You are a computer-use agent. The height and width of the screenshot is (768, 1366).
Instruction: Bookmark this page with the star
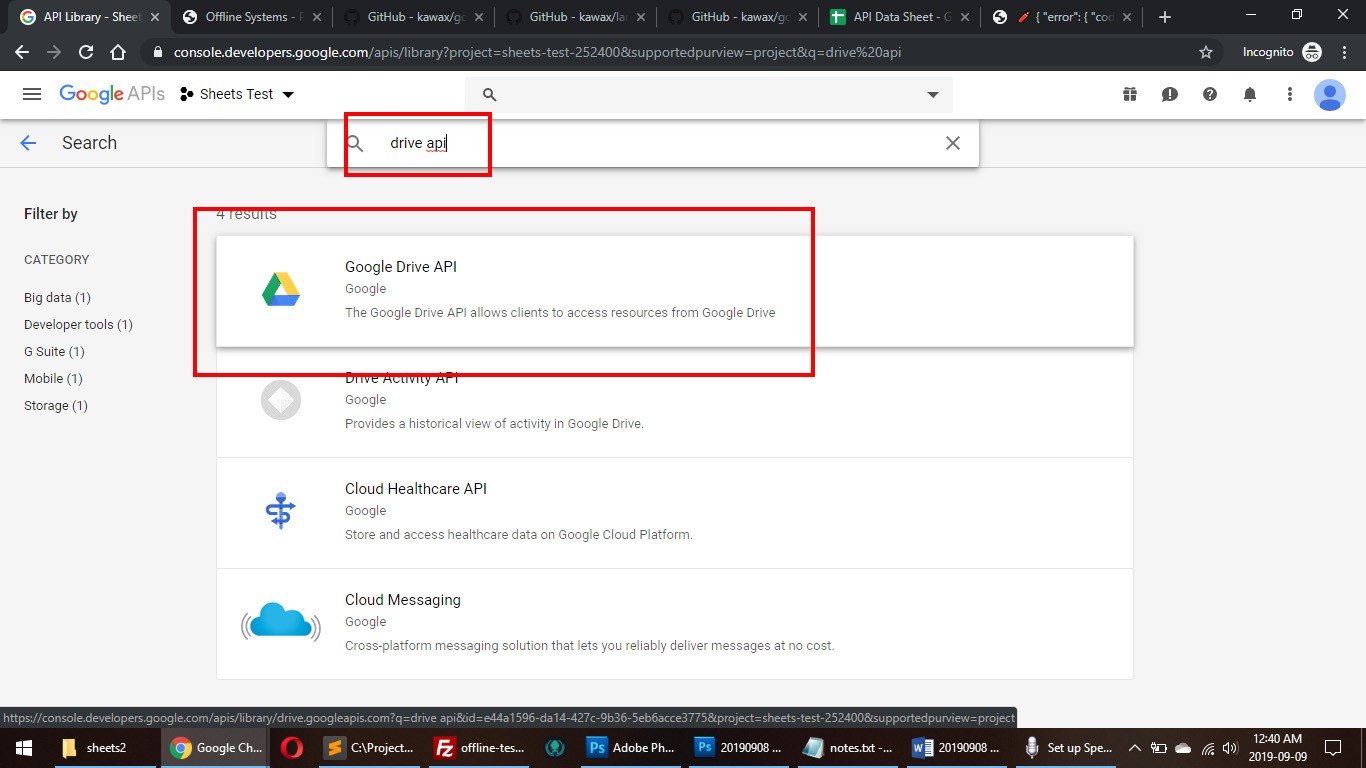click(1206, 52)
